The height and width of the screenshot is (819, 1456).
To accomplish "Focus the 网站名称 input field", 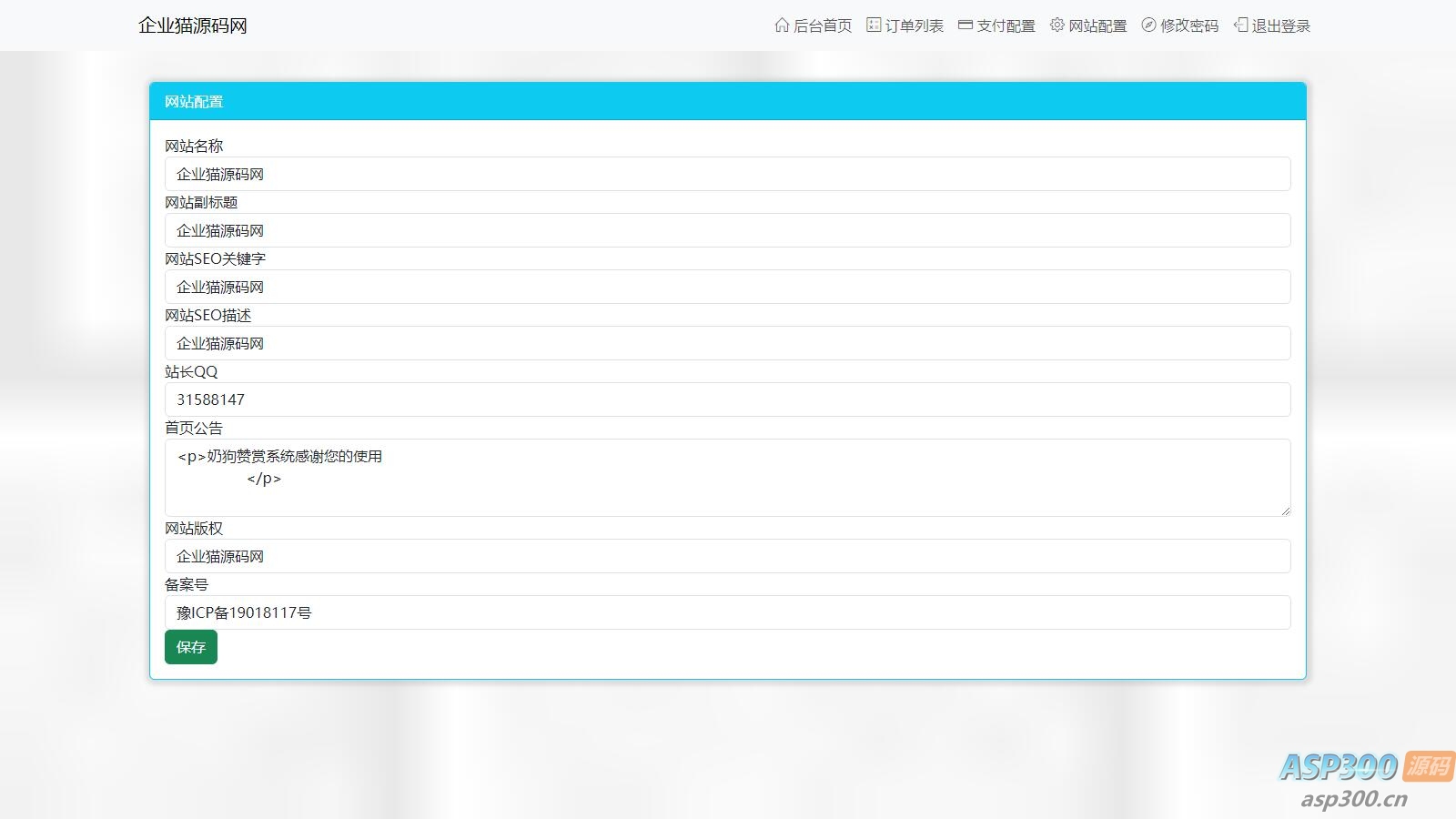I will coord(727,174).
